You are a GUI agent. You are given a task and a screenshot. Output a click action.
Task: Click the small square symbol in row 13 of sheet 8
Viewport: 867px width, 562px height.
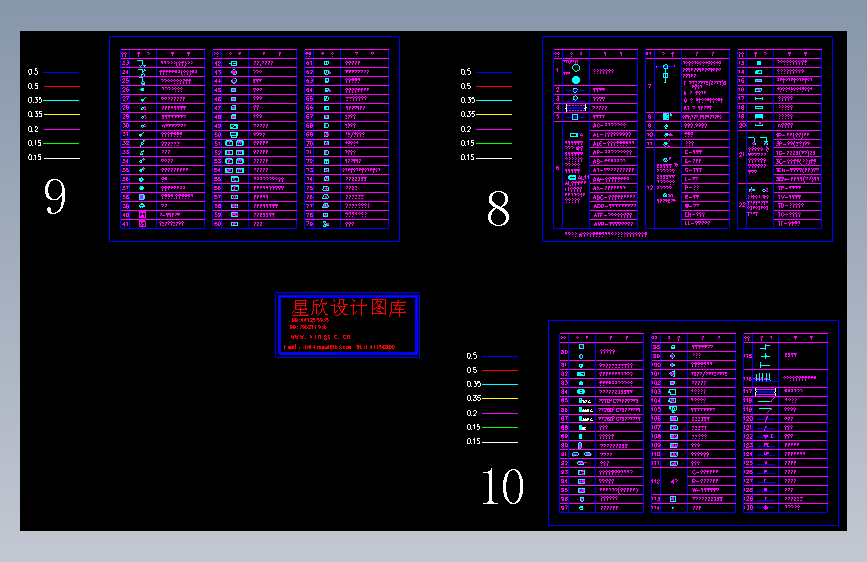[759, 63]
